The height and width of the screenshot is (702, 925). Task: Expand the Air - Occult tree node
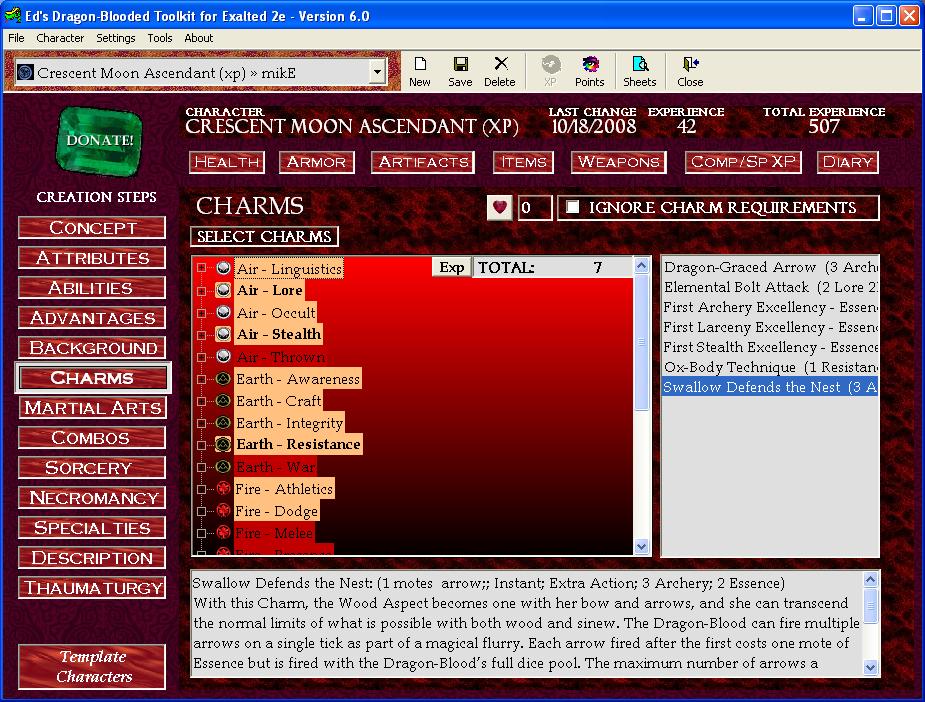click(202, 313)
